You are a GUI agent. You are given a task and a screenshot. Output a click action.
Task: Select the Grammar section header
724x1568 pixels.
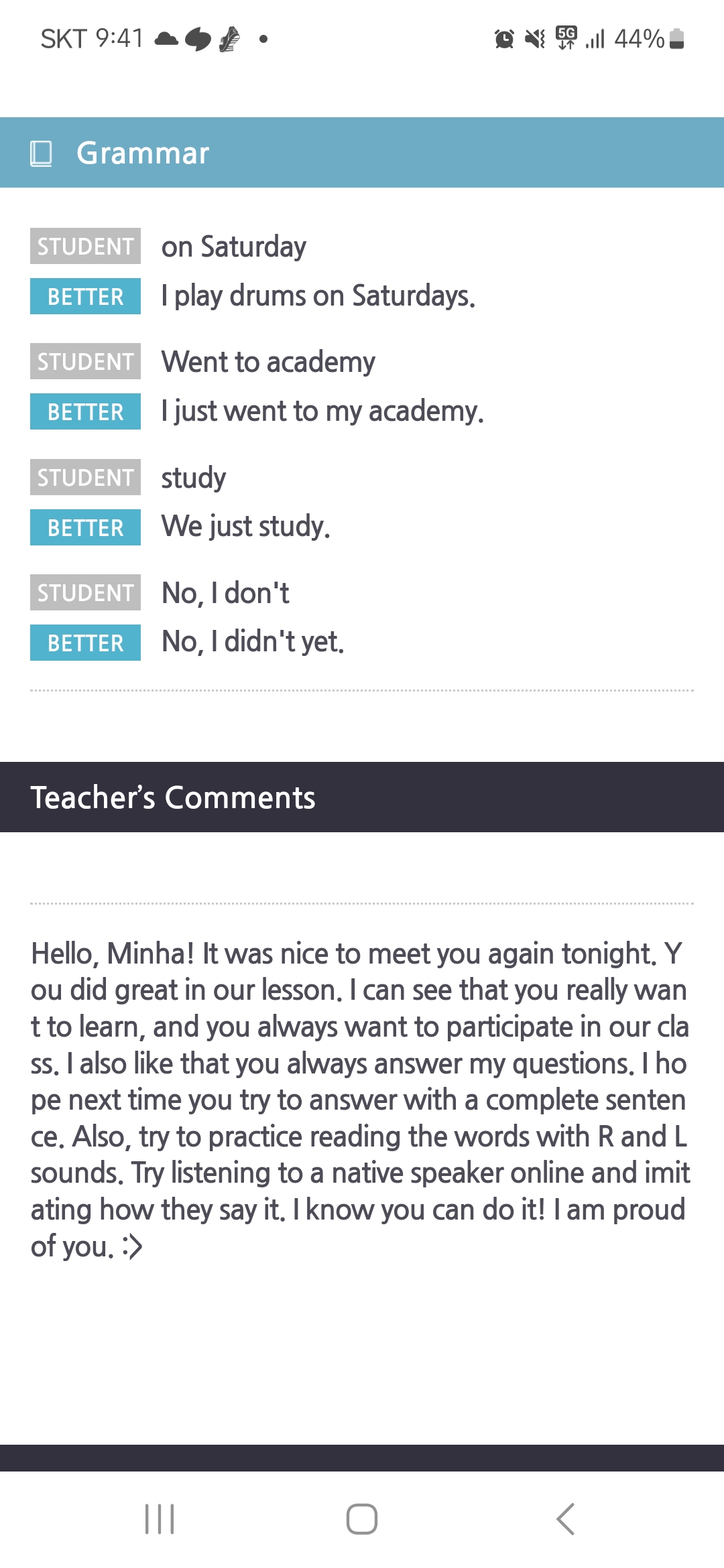point(362,153)
